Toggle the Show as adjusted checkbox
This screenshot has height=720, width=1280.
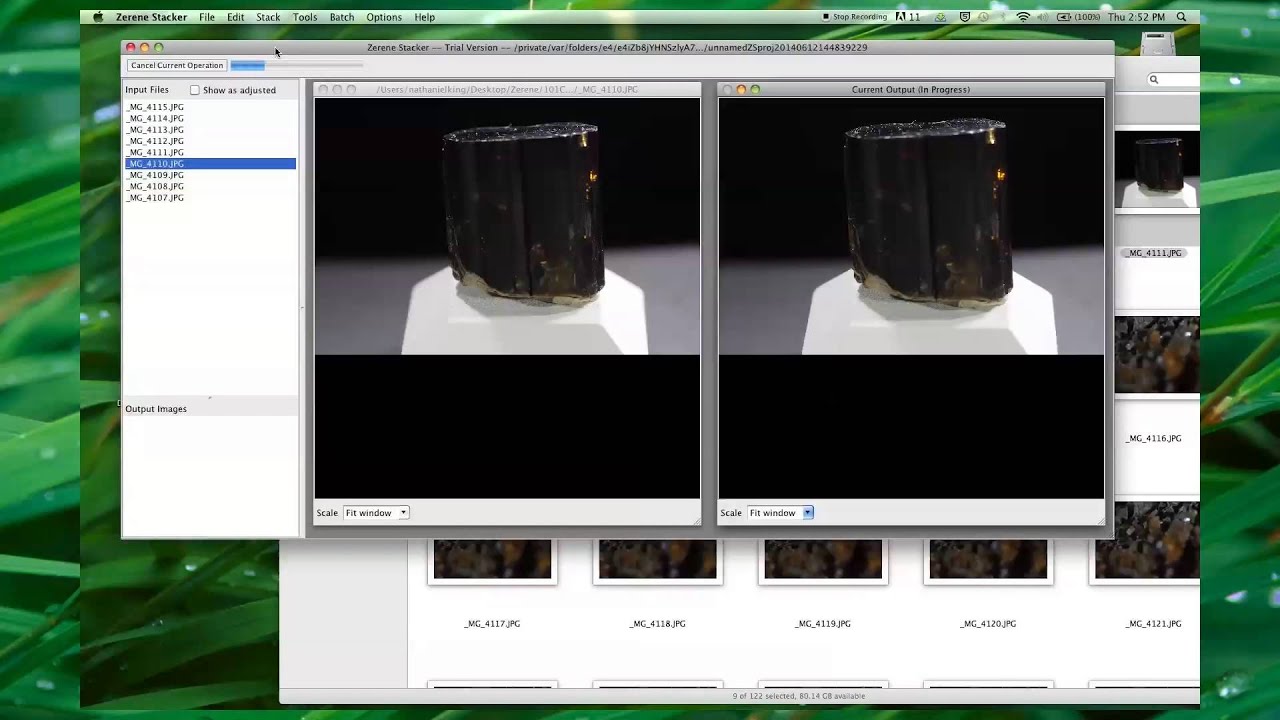(195, 90)
